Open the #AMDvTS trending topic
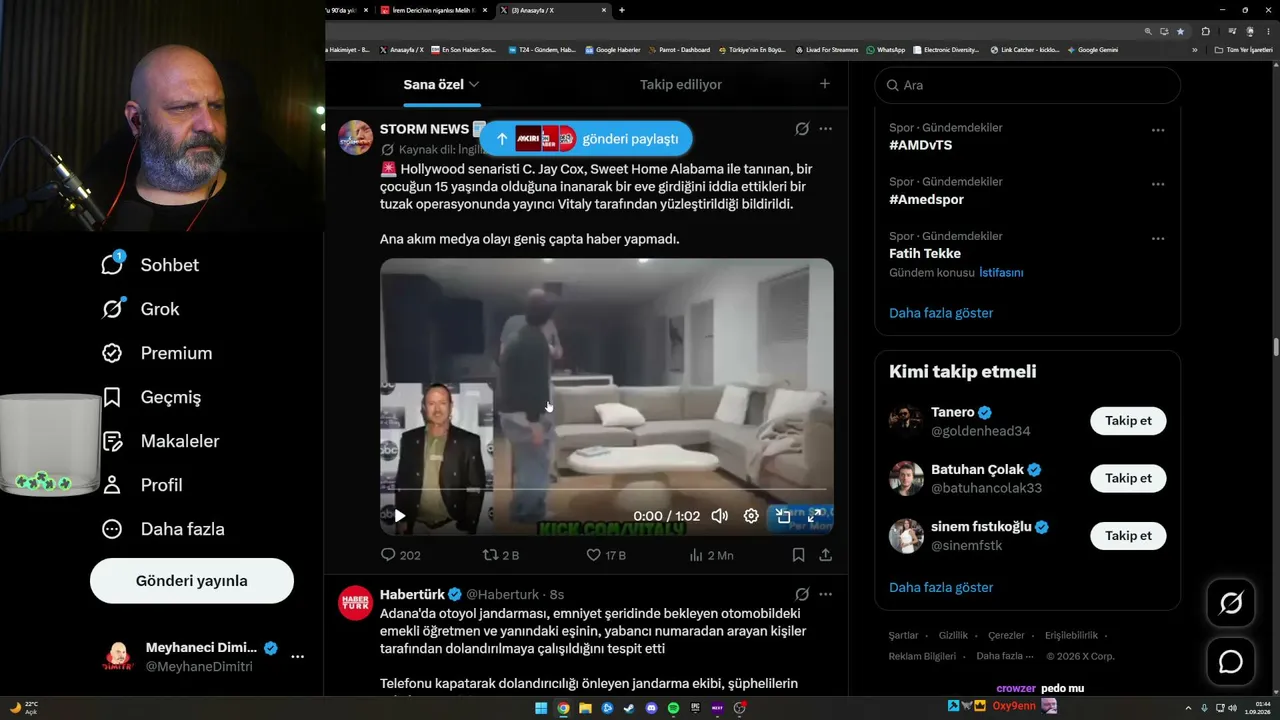 pyautogui.click(x=920, y=145)
